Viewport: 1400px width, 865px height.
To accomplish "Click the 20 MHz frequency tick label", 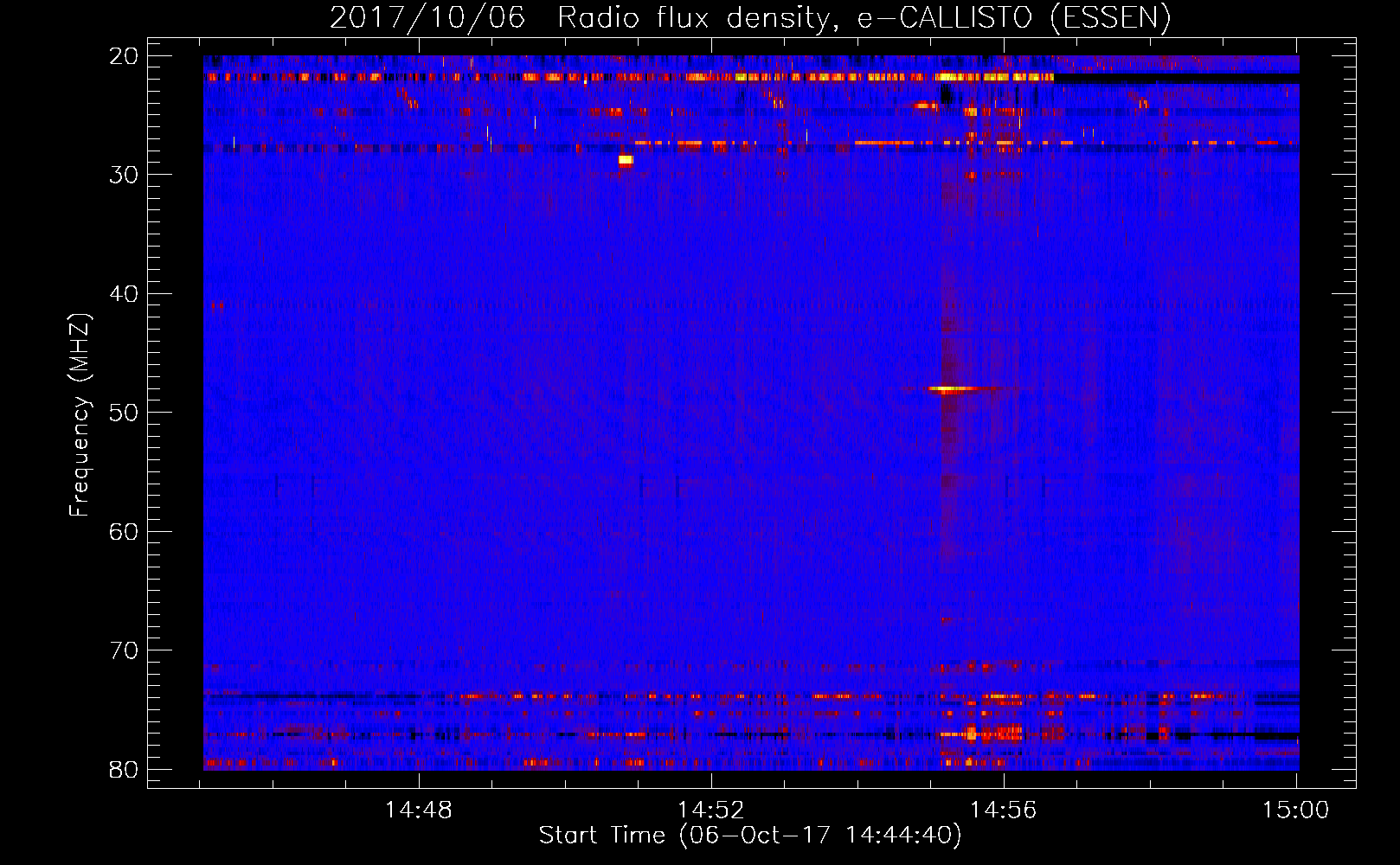I will pos(124,56).
